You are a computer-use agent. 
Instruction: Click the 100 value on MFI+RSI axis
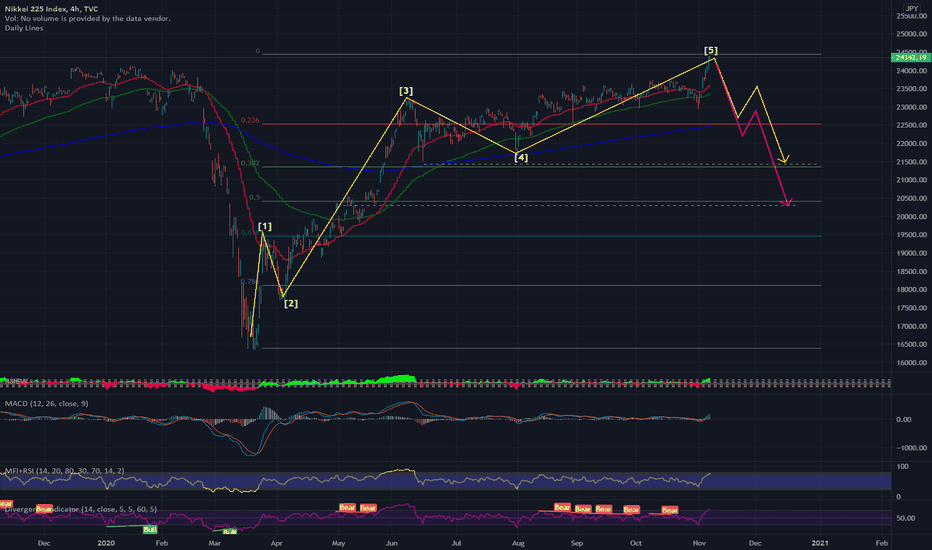coord(902,467)
